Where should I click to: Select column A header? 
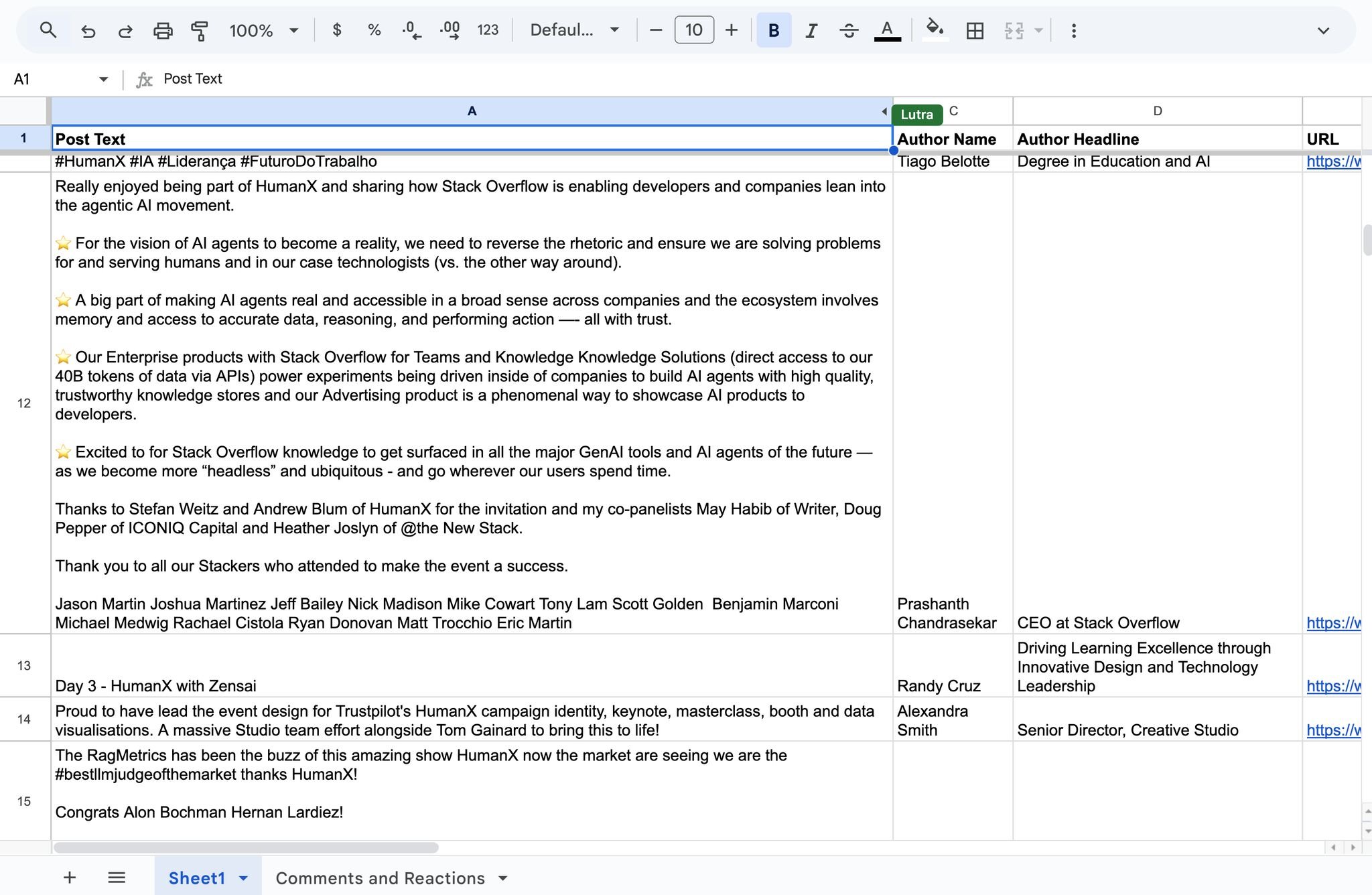[x=472, y=111]
